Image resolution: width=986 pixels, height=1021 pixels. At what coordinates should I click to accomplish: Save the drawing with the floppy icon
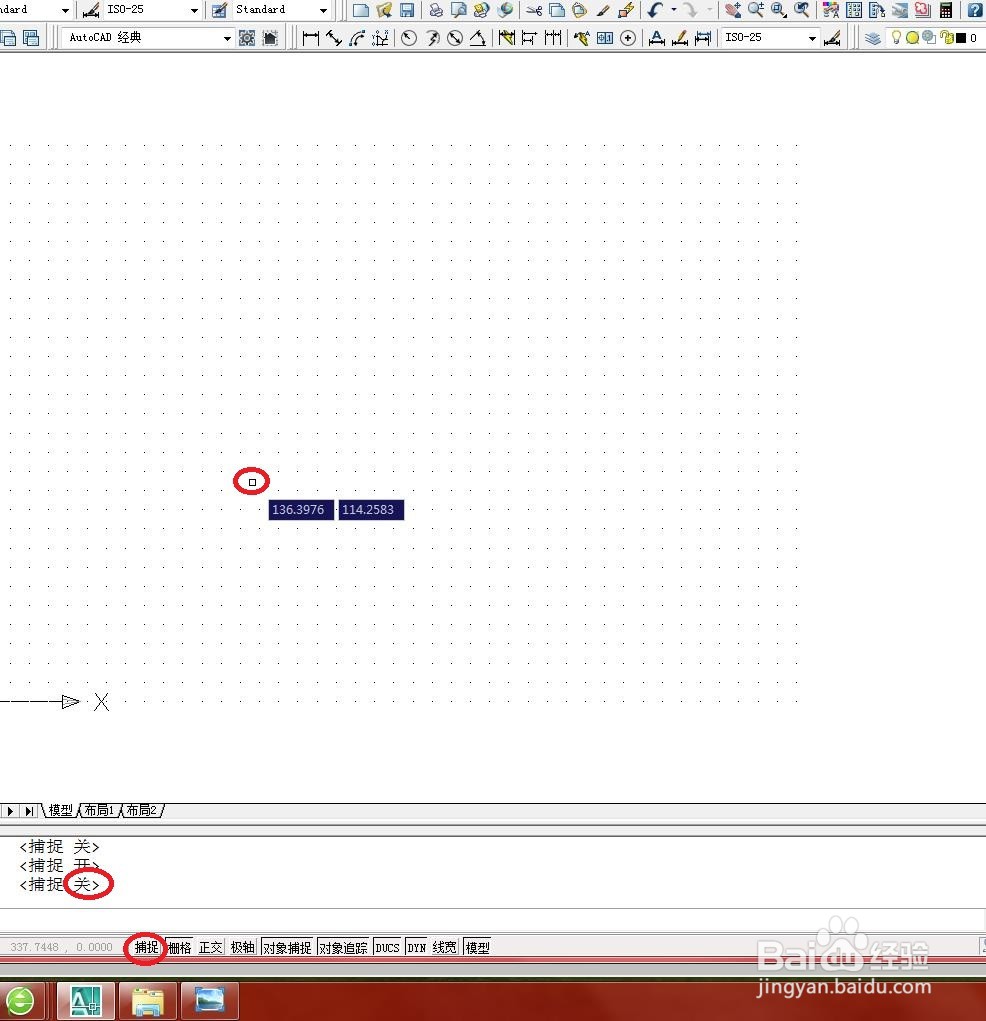(407, 10)
